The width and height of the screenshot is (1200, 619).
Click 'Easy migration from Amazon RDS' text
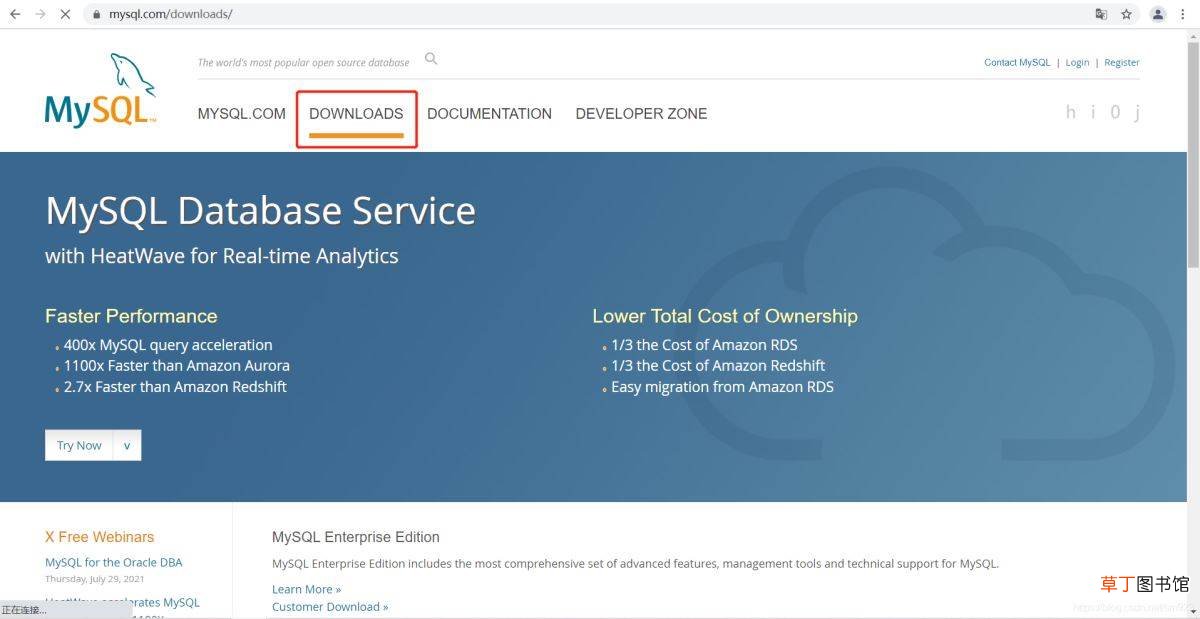(722, 387)
